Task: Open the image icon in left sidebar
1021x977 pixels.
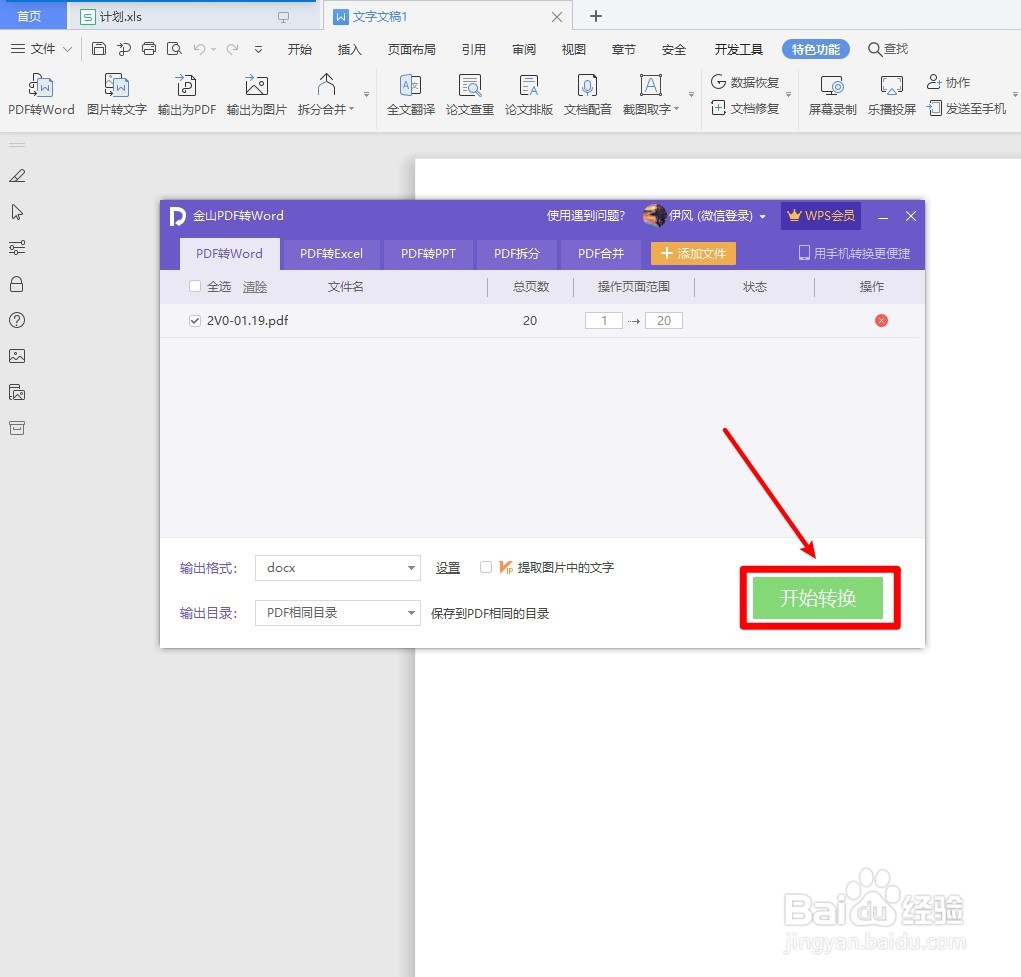Action: 17,356
